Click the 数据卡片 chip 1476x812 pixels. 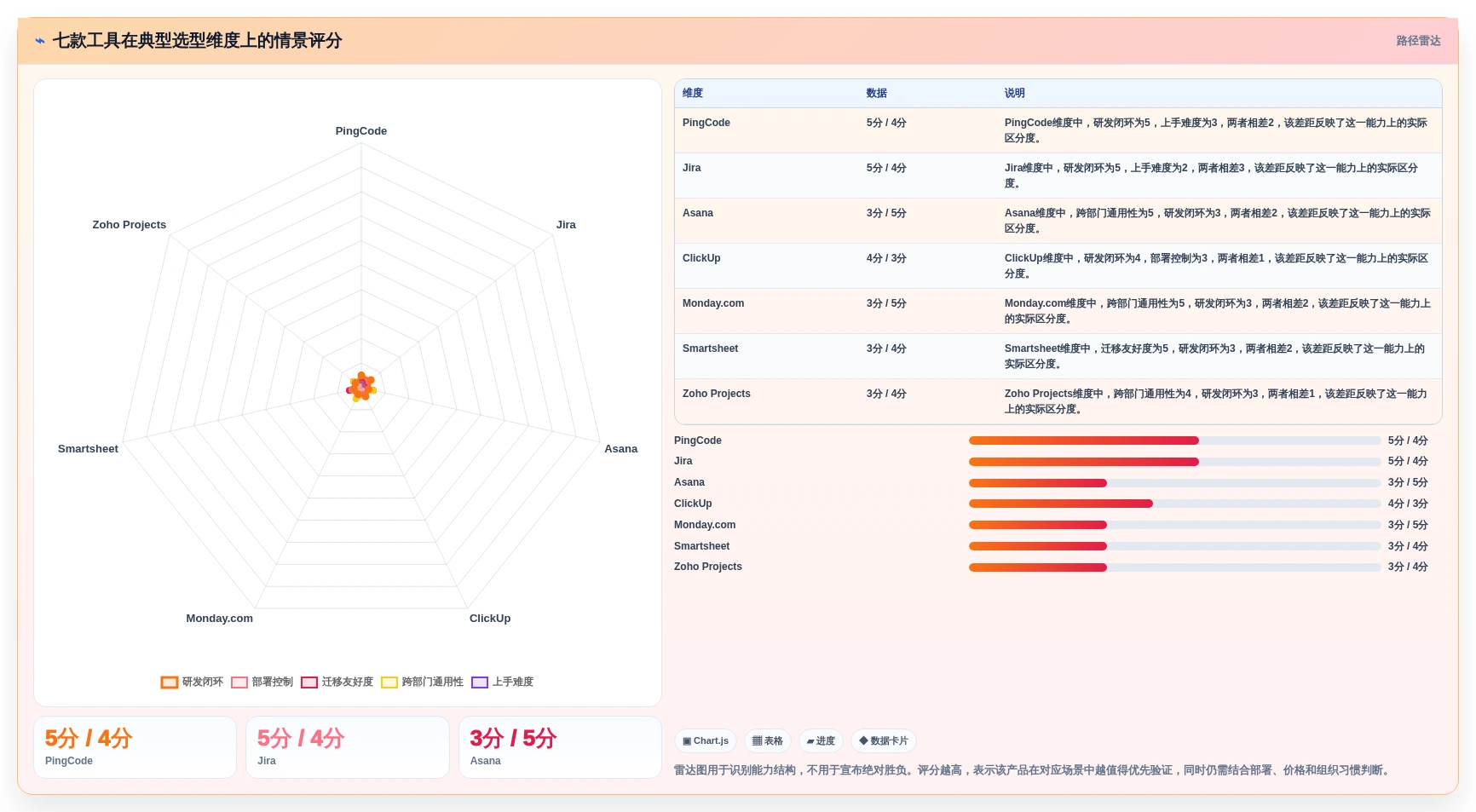(884, 741)
